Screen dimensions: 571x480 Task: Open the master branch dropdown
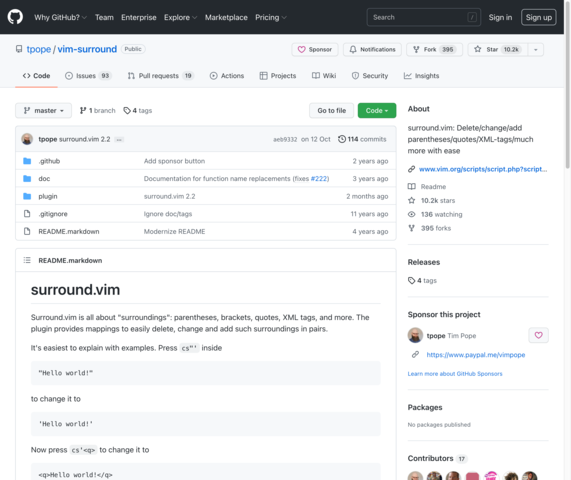43,110
